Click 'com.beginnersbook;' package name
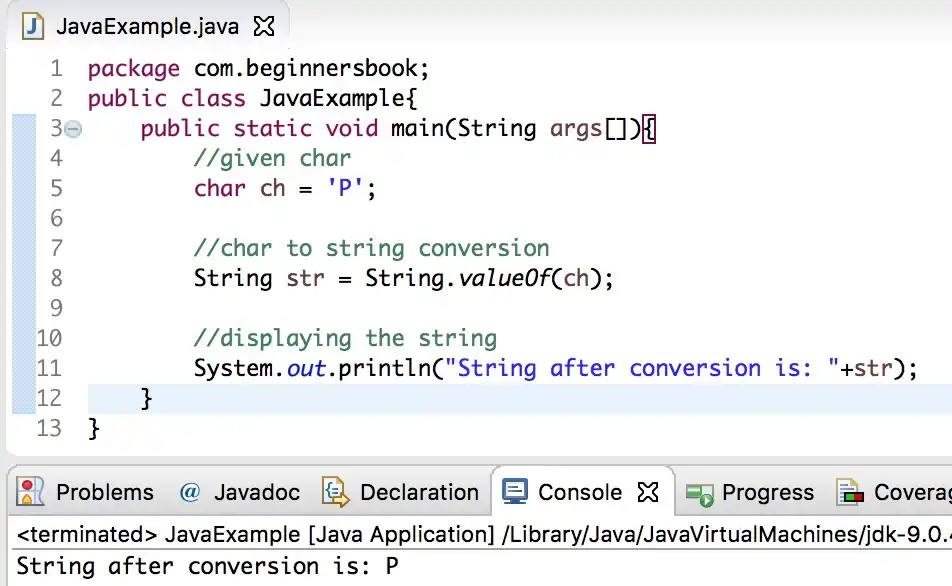The width and height of the screenshot is (952, 586). 311,69
